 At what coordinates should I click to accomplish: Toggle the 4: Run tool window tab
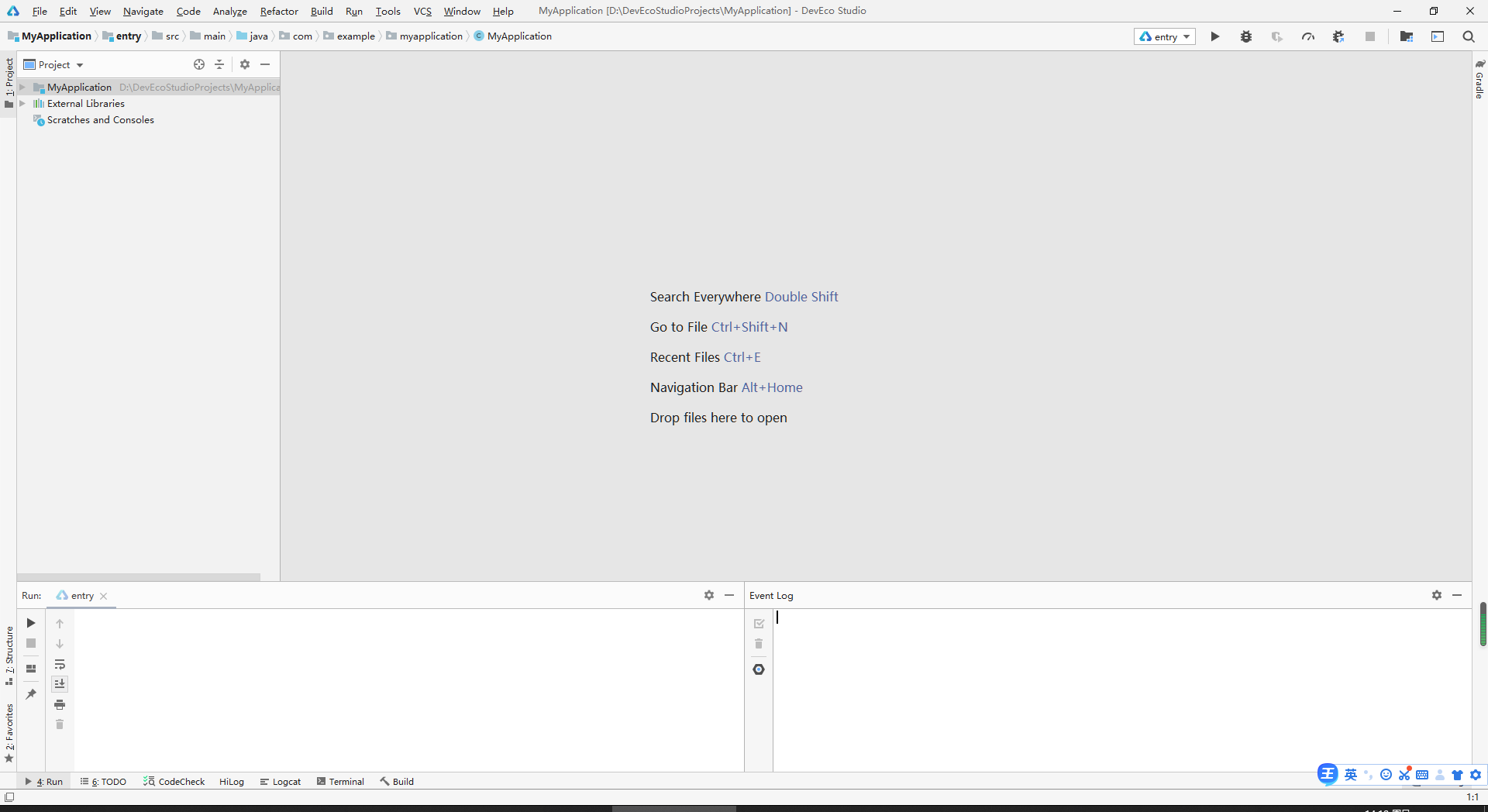pyautogui.click(x=44, y=781)
